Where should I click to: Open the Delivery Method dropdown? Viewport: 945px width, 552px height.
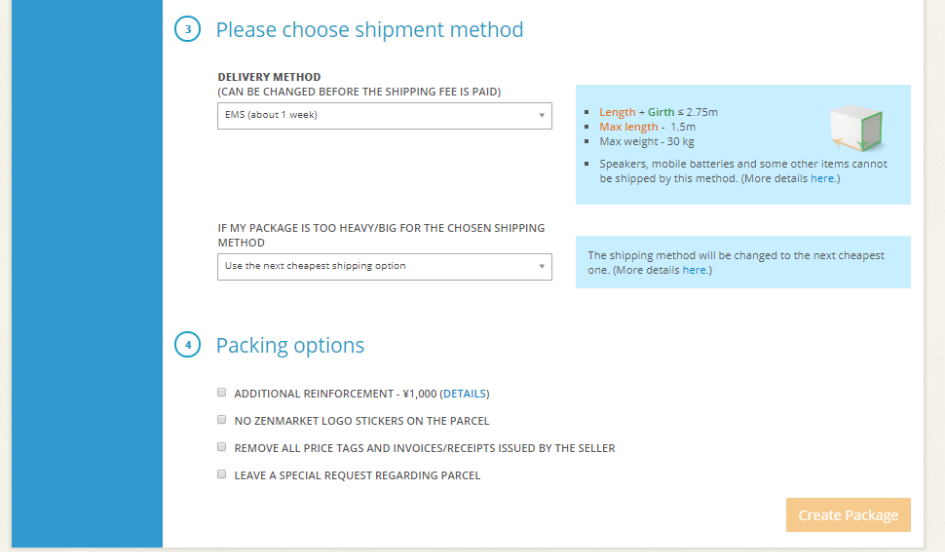tap(385, 116)
